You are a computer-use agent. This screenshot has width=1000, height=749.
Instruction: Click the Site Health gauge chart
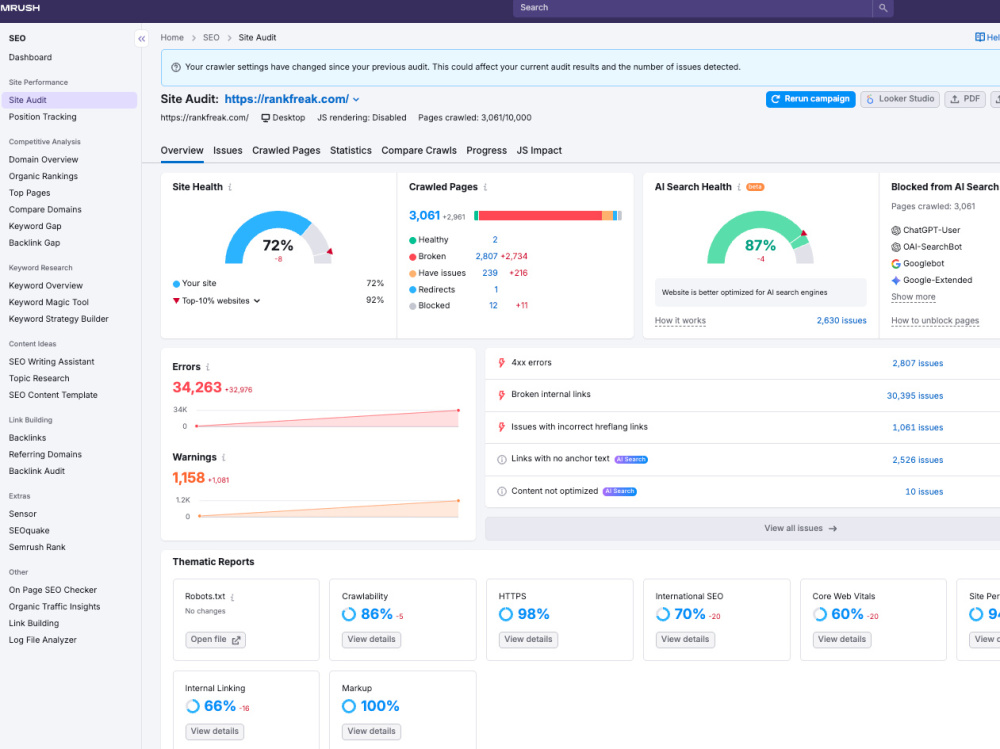tap(278, 237)
